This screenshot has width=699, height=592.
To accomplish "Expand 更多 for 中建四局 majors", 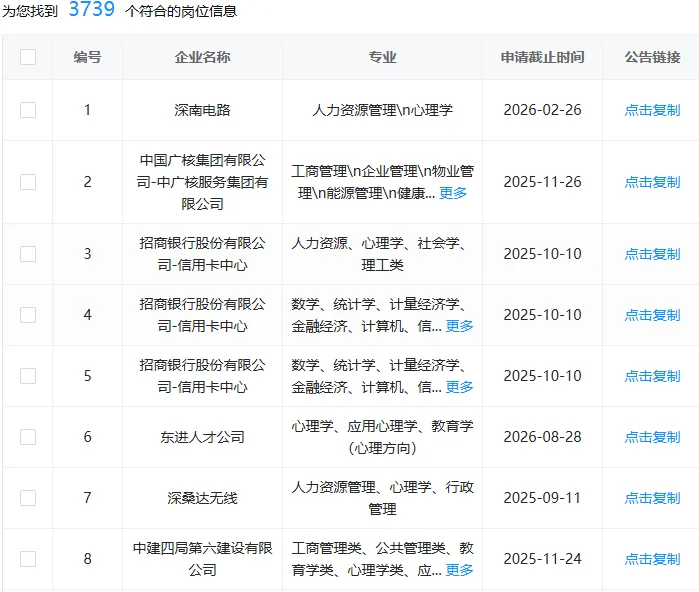I will [x=459, y=570].
